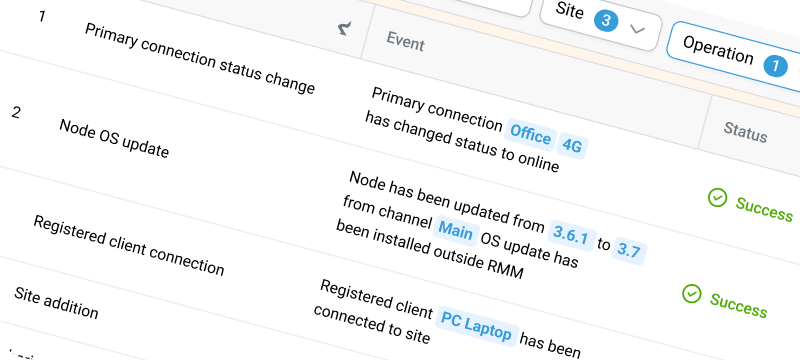The image size is (800, 360).
Task: Click the Main channel tag
Action: [x=456, y=230]
